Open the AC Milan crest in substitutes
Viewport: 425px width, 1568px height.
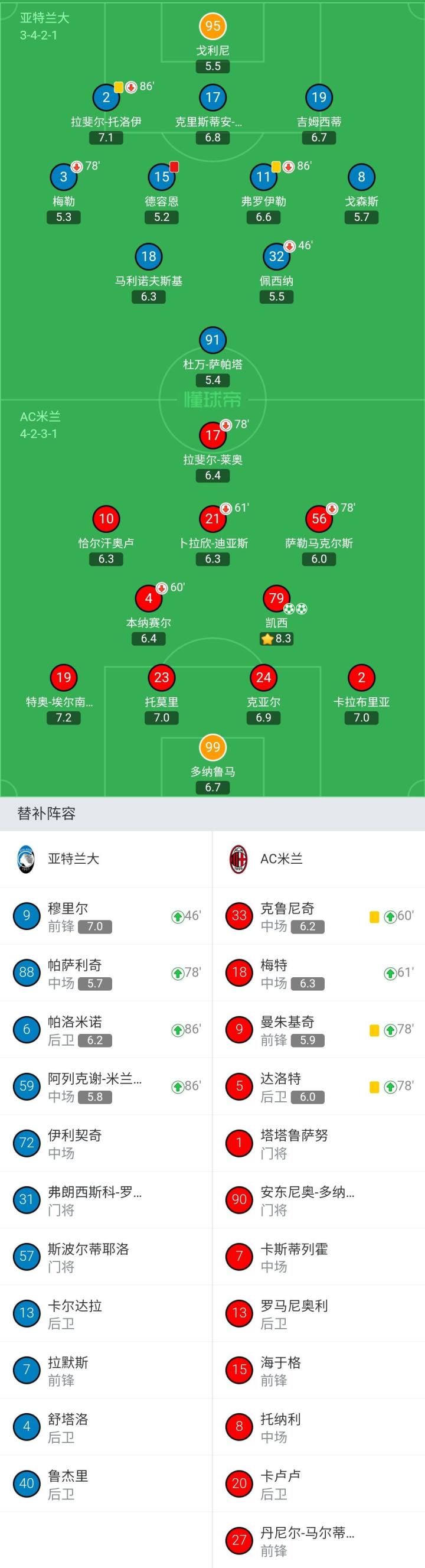(x=238, y=859)
